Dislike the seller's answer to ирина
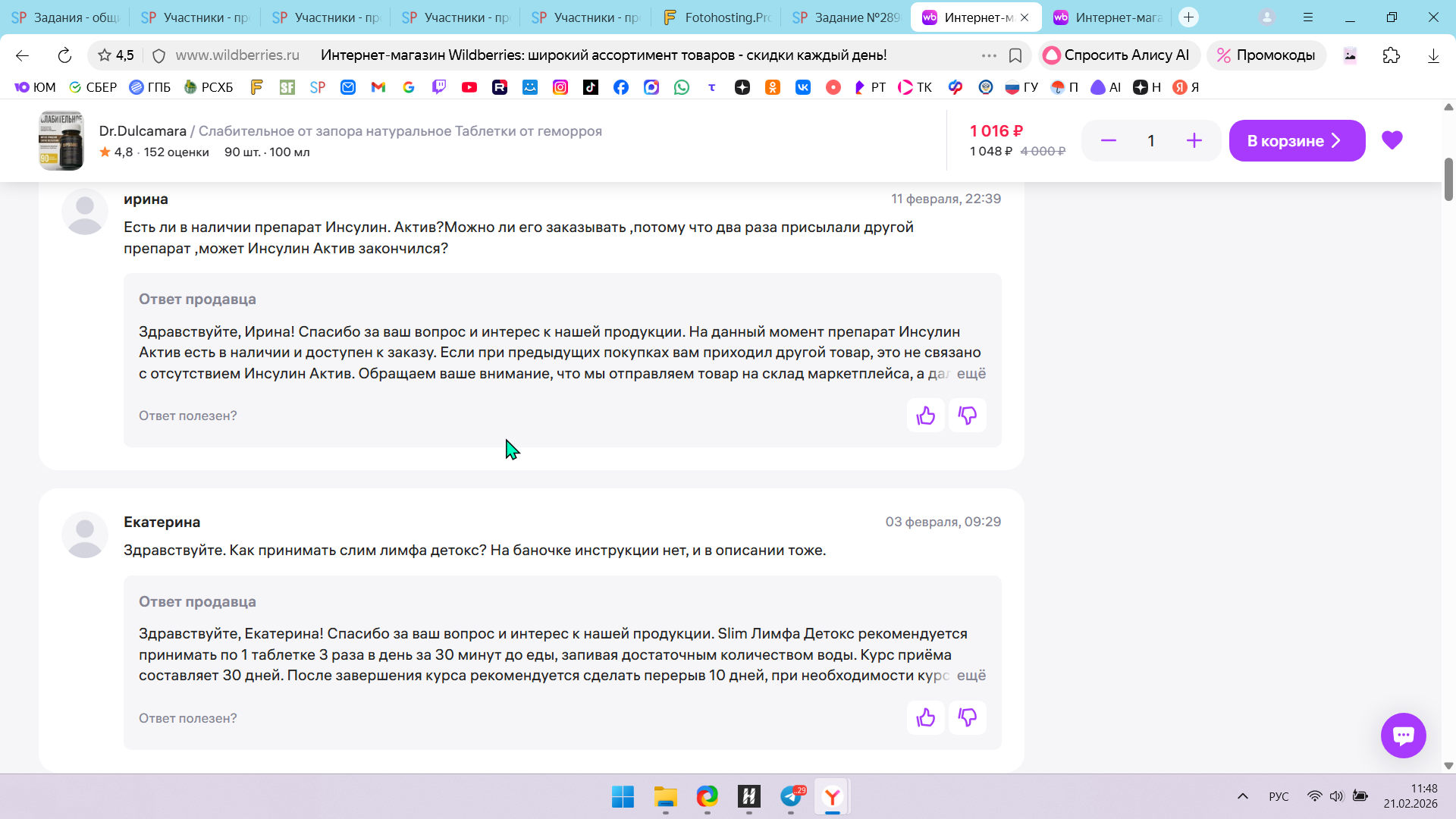The image size is (1456, 819). 968,416
